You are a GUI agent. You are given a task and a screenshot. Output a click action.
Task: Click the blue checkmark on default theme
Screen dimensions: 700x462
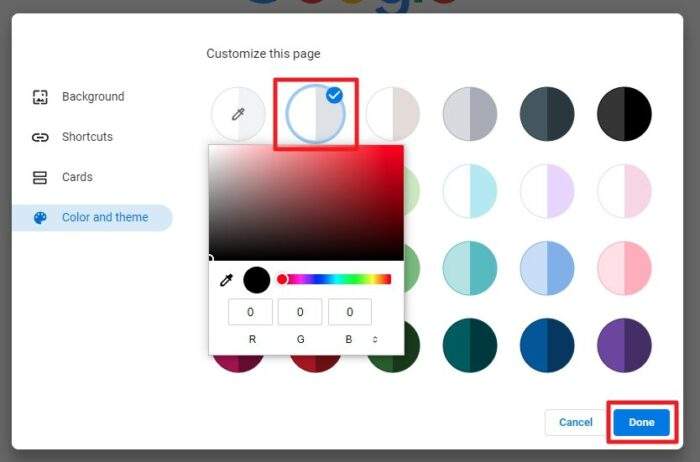tap(334, 95)
